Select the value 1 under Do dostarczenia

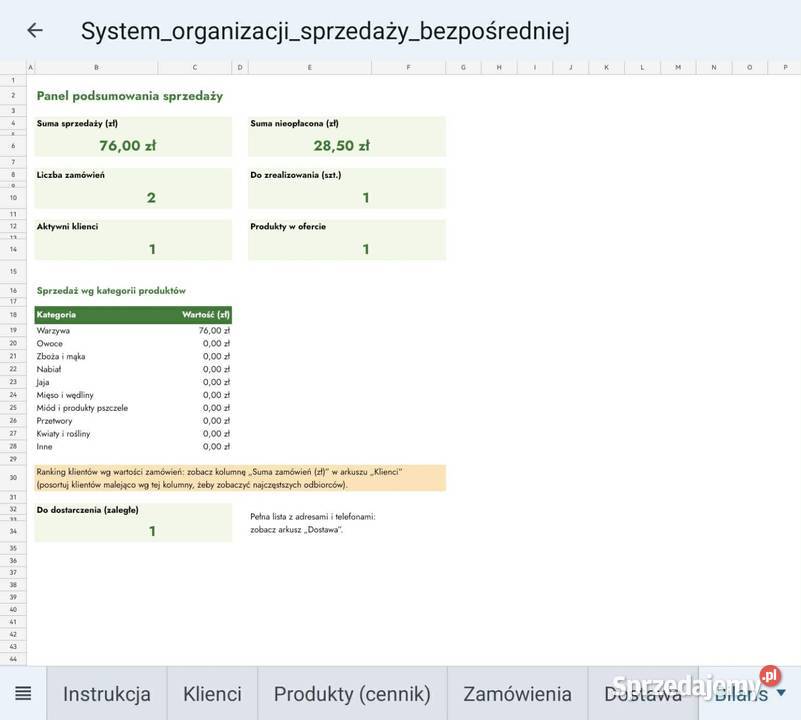click(x=152, y=531)
